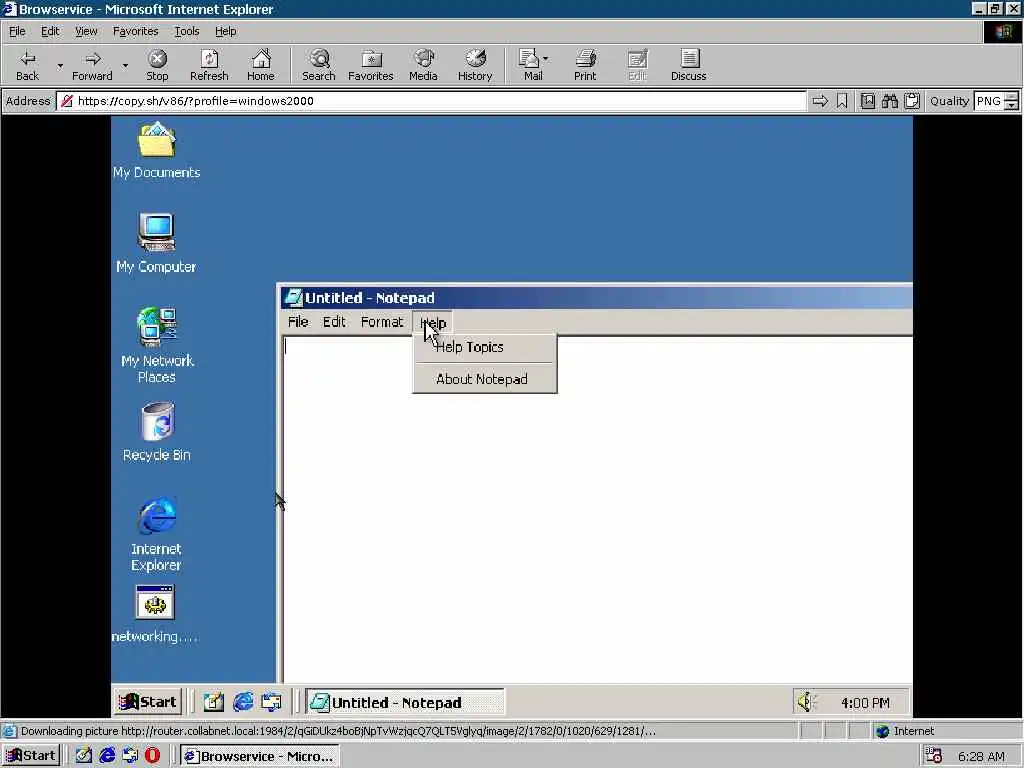Open the Media toolbar pane

click(x=423, y=65)
